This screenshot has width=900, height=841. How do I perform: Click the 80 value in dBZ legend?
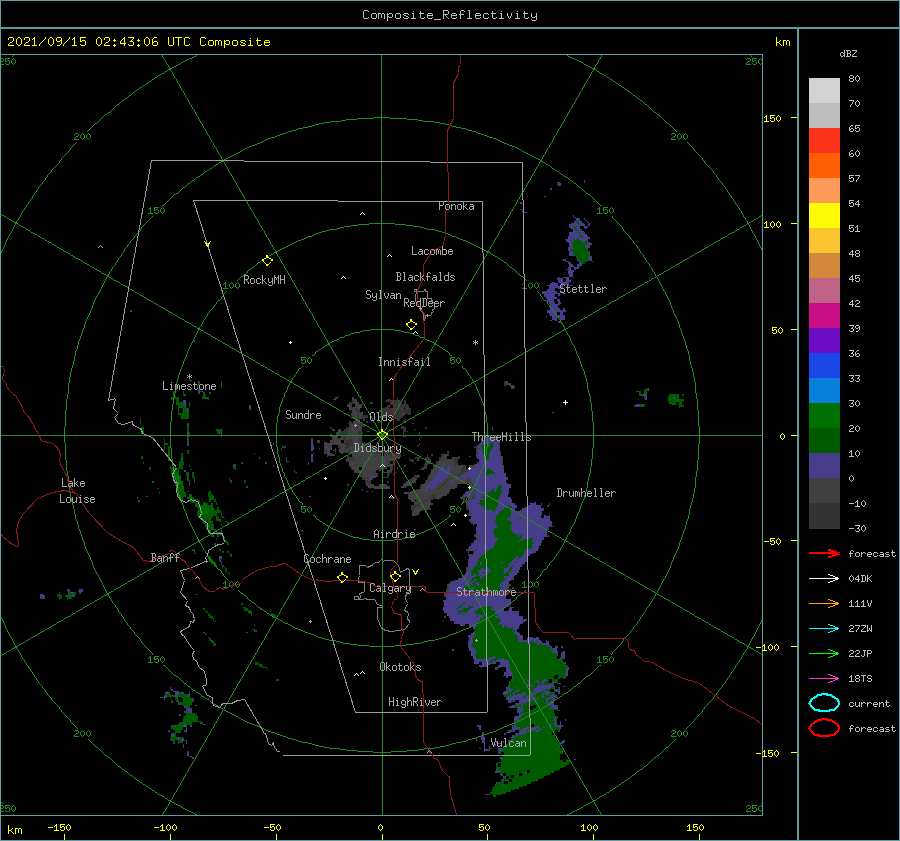(x=854, y=79)
